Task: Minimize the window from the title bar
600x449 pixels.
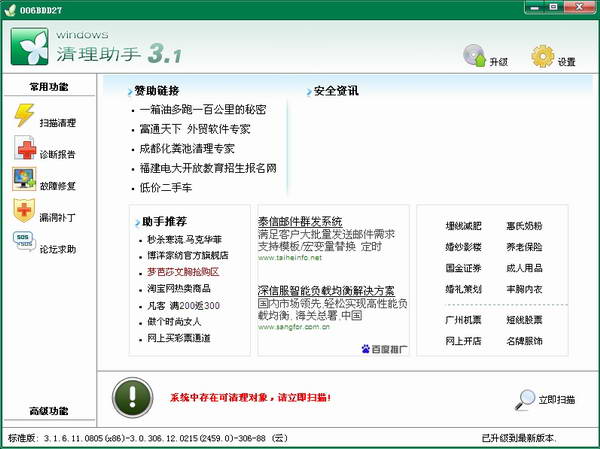Action: click(x=535, y=7)
